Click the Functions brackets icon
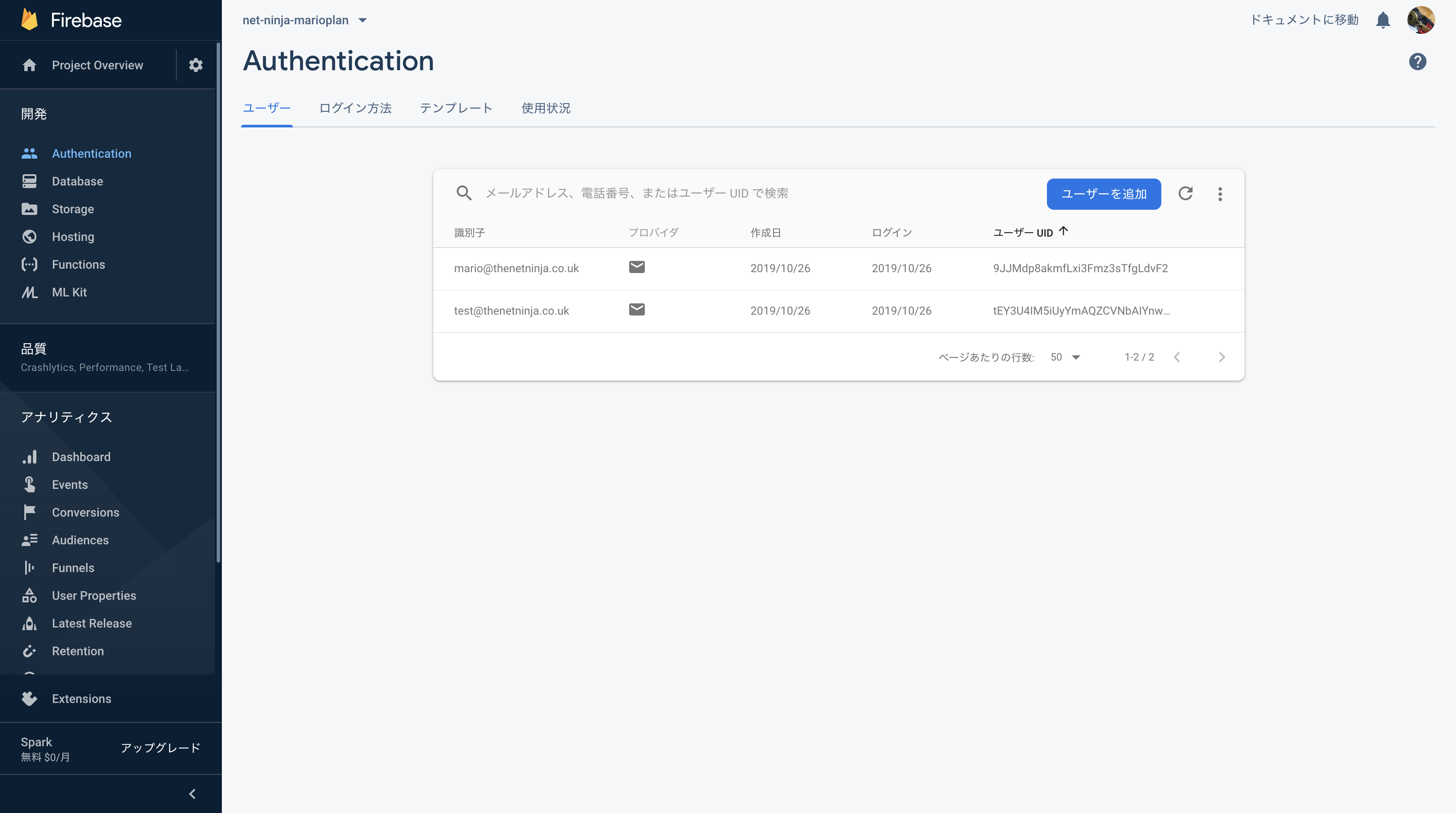 pos(29,264)
